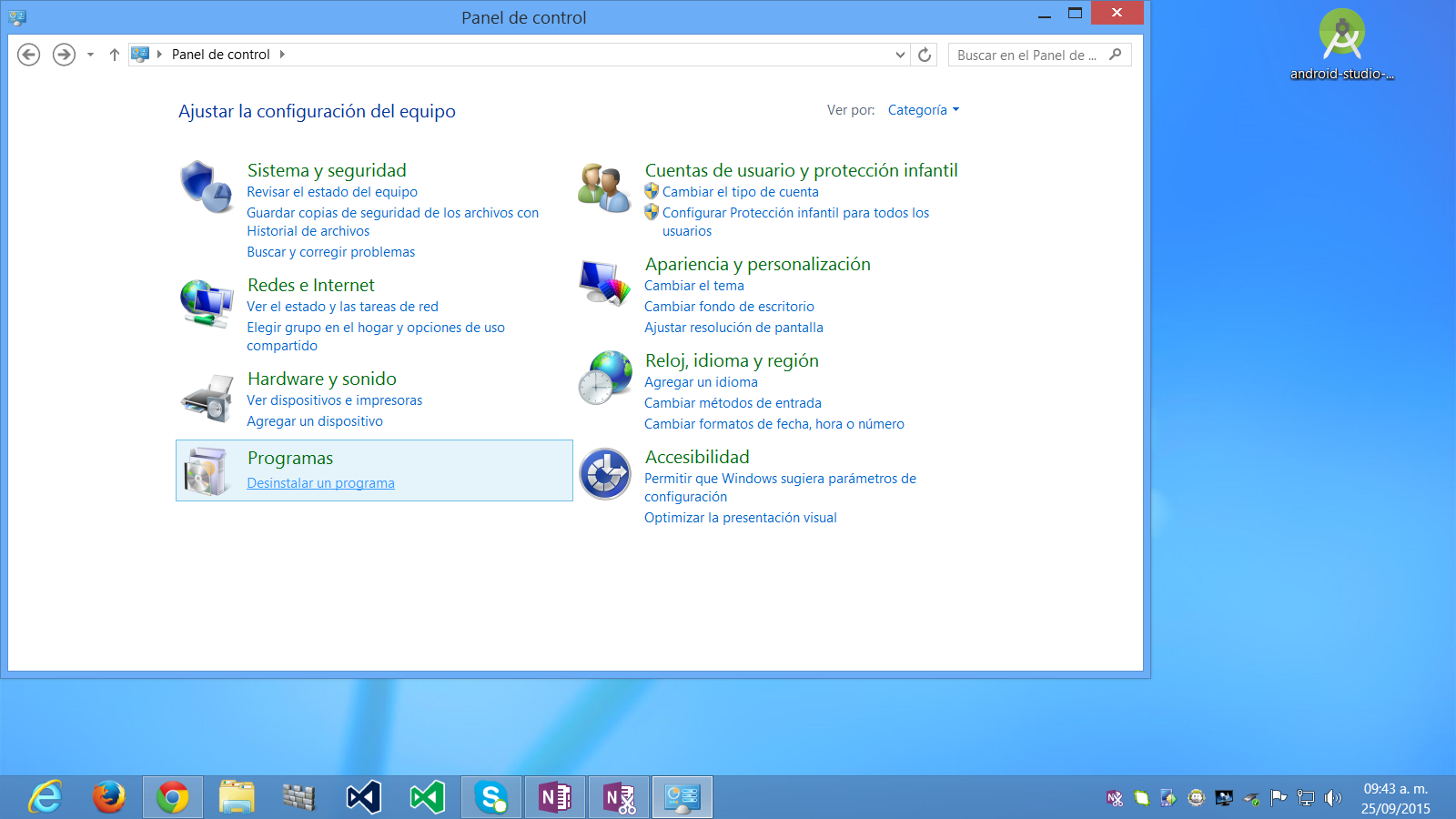Click Cambiar fondo de escritorio
Viewport: 1456px width, 819px height.
click(x=729, y=307)
